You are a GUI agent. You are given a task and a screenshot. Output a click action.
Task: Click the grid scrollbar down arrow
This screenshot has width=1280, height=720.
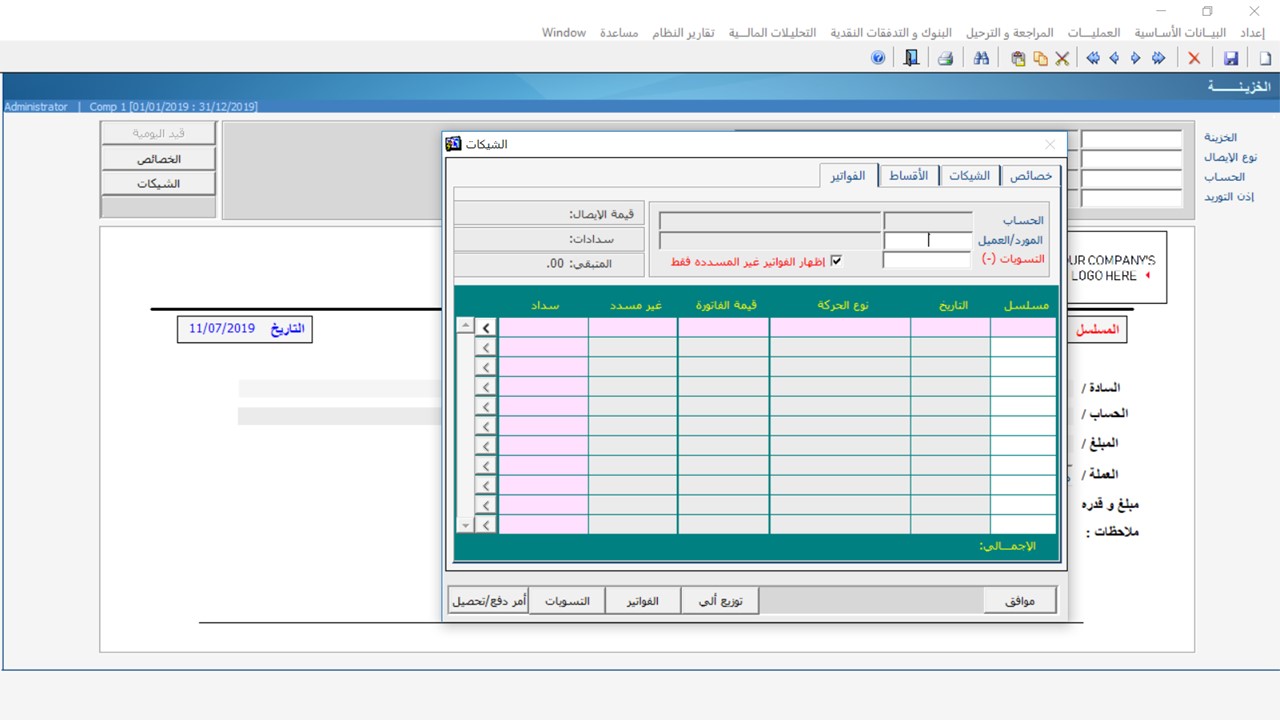click(x=465, y=524)
